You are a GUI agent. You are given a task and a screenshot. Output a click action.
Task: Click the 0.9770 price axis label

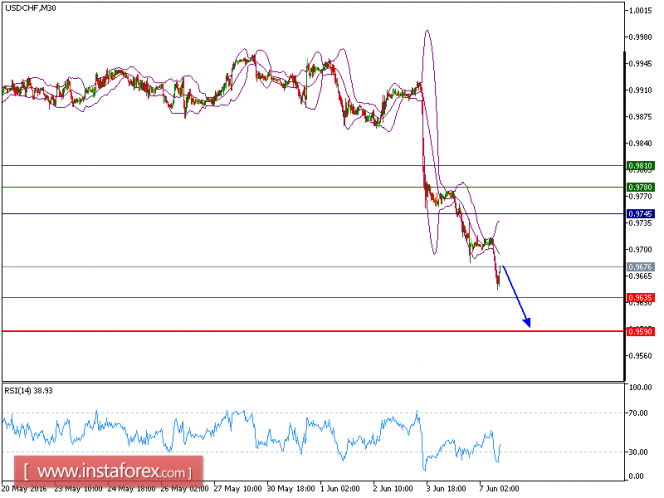pos(641,196)
